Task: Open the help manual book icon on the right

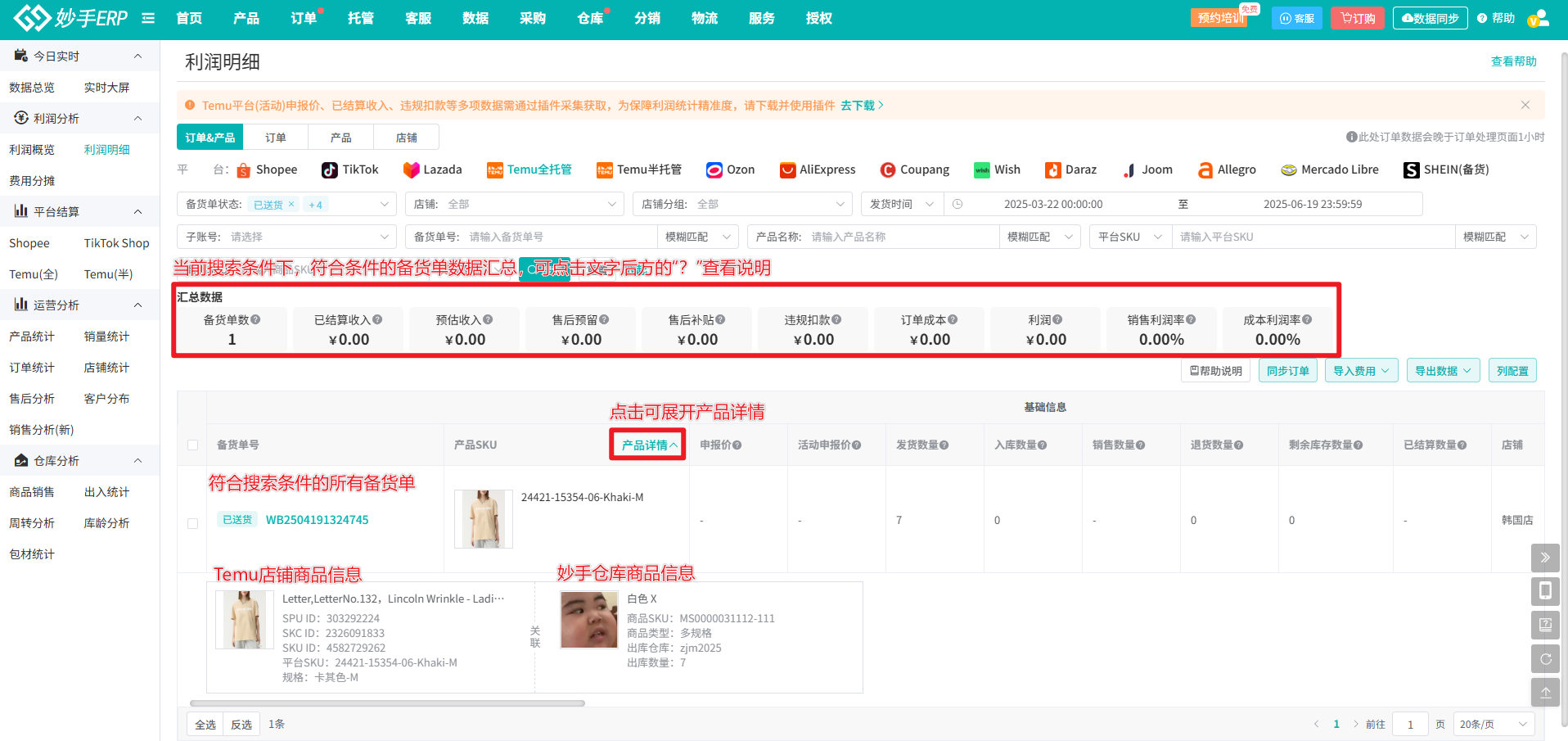Action: tap(1545, 625)
